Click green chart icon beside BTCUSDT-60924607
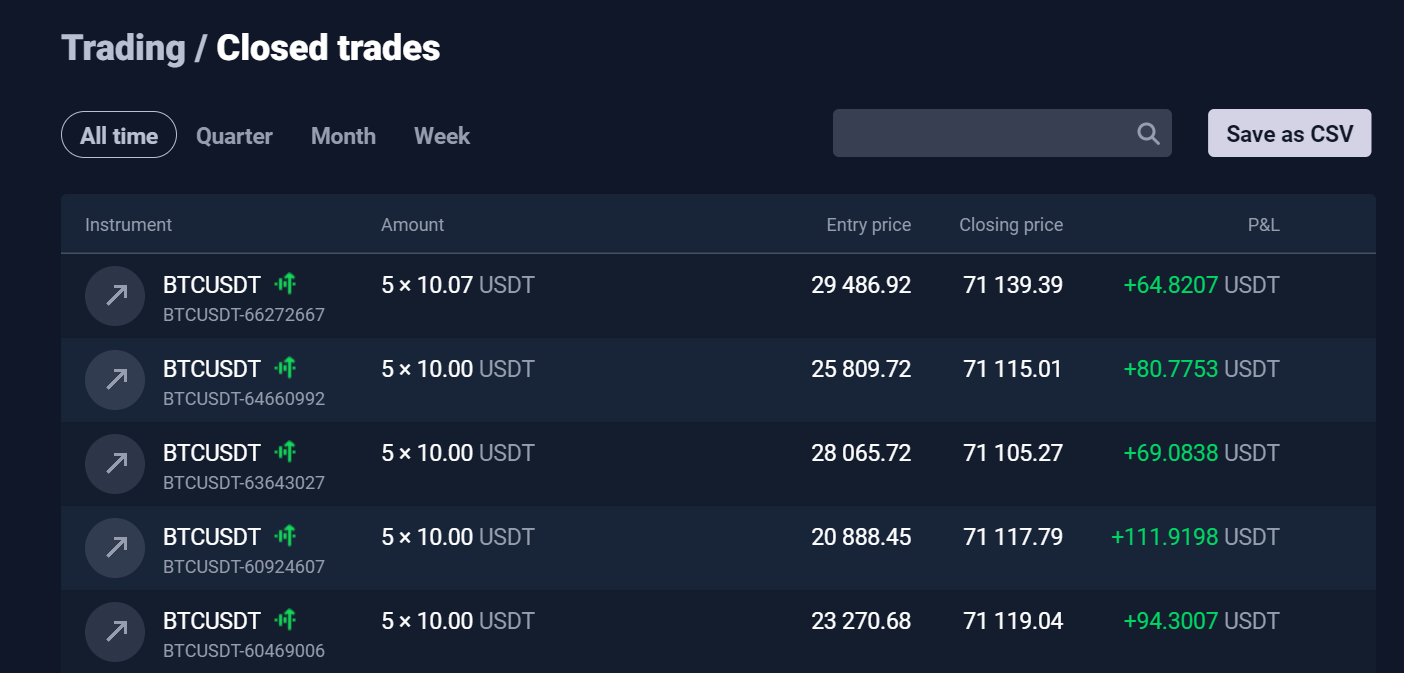The image size is (1404, 673). pyautogui.click(x=286, y=537)
